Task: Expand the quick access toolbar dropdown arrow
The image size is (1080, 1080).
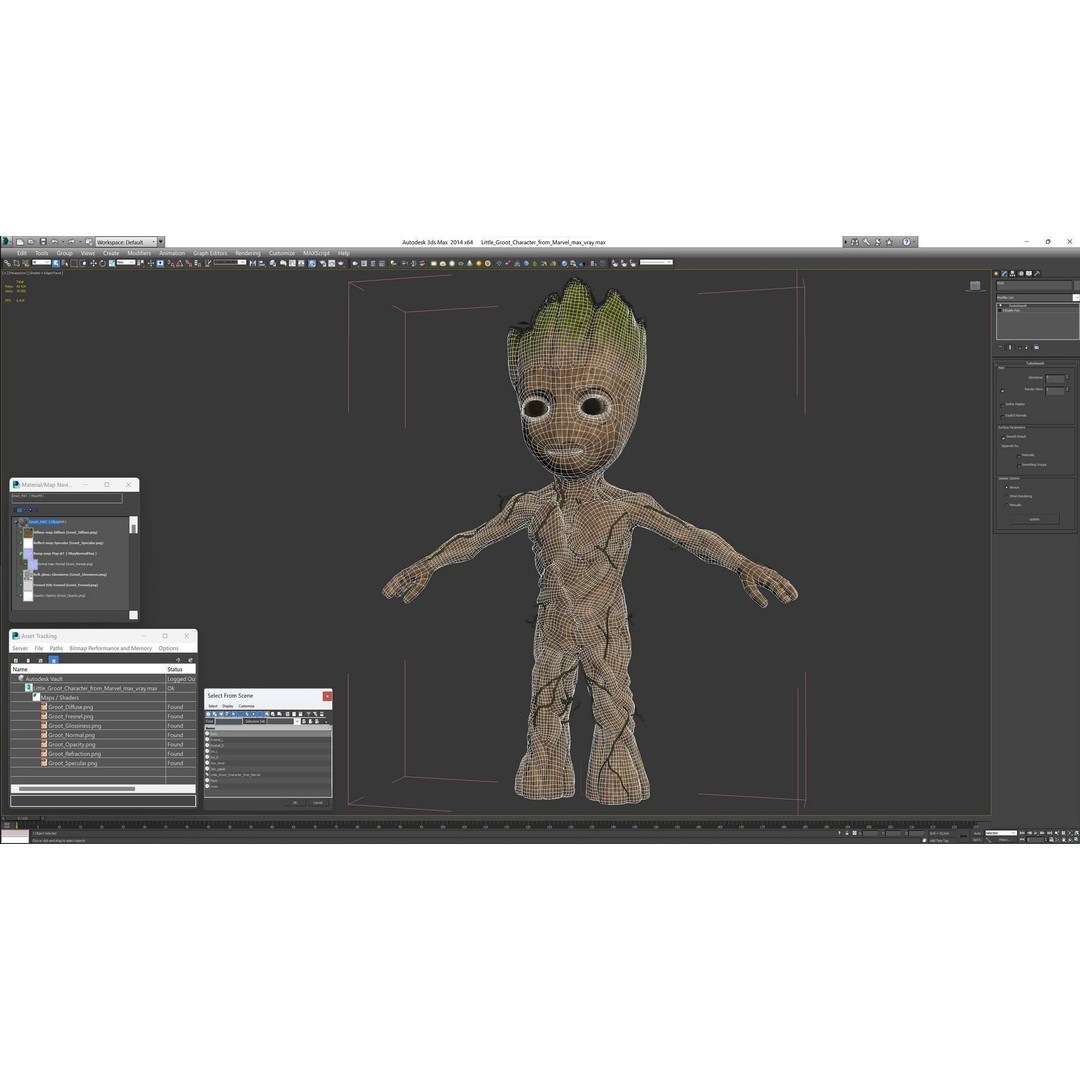Action: [x=160, y=242]
